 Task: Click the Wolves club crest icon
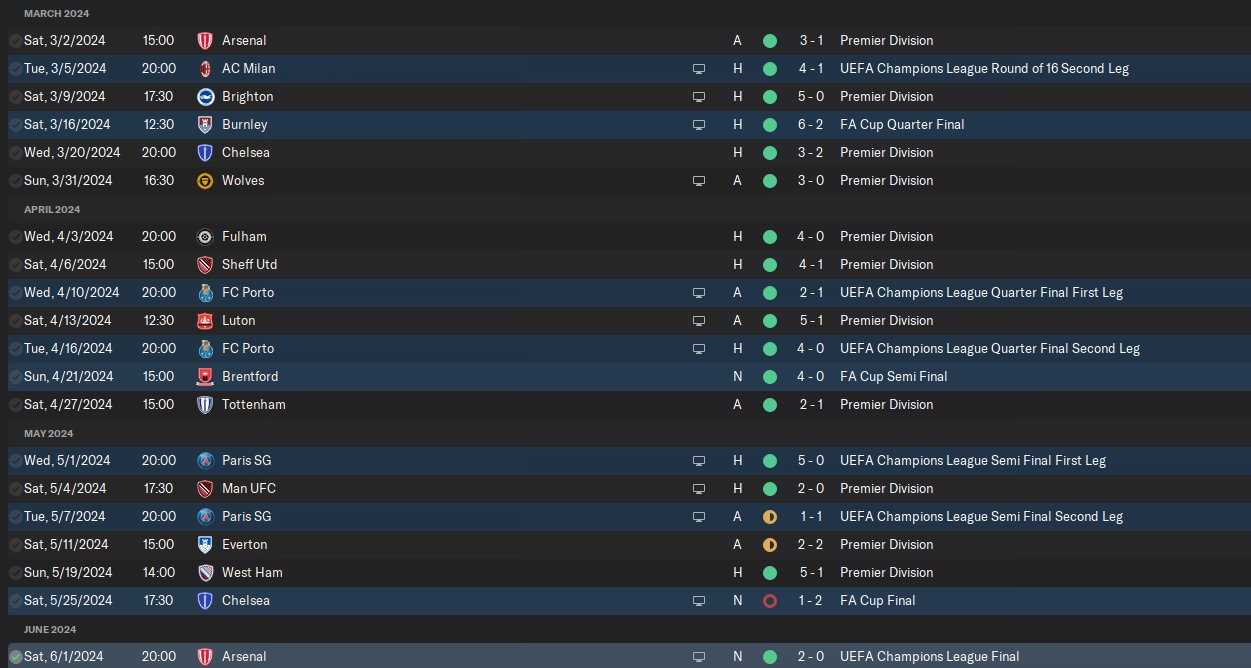(205, 181)
